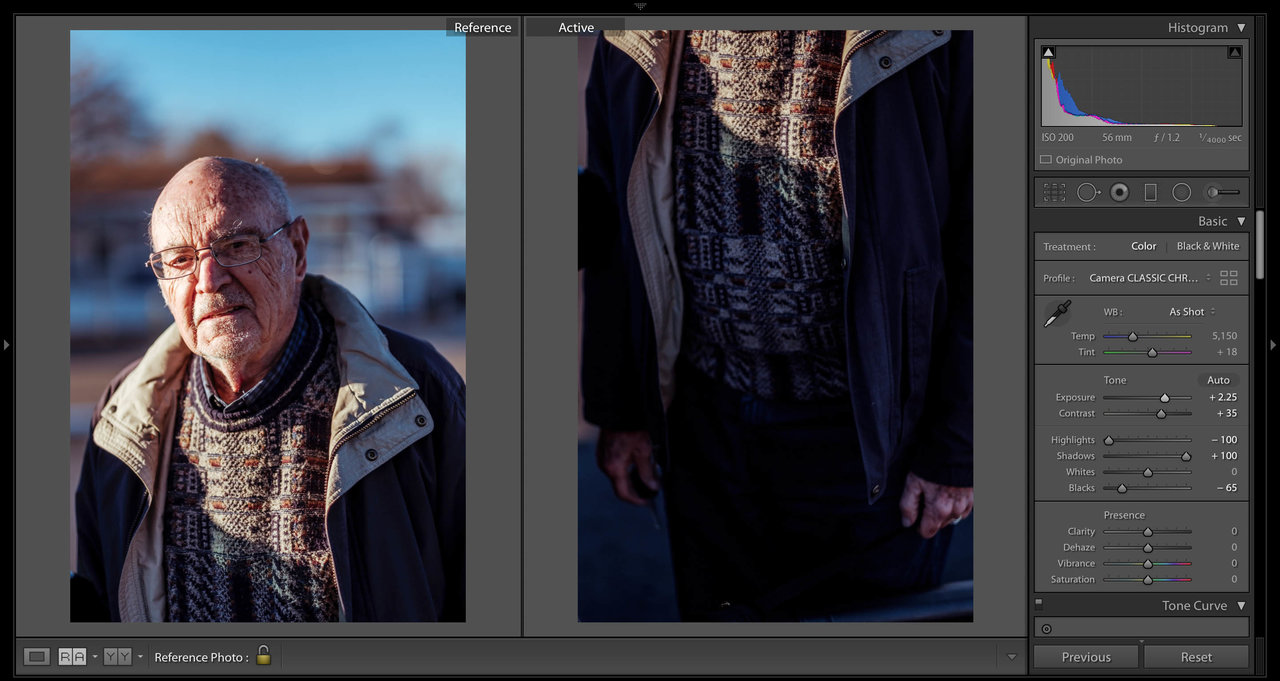Select the Radial Filter tool
This screenshot has height=681, width=1280.
(1181, 192)
